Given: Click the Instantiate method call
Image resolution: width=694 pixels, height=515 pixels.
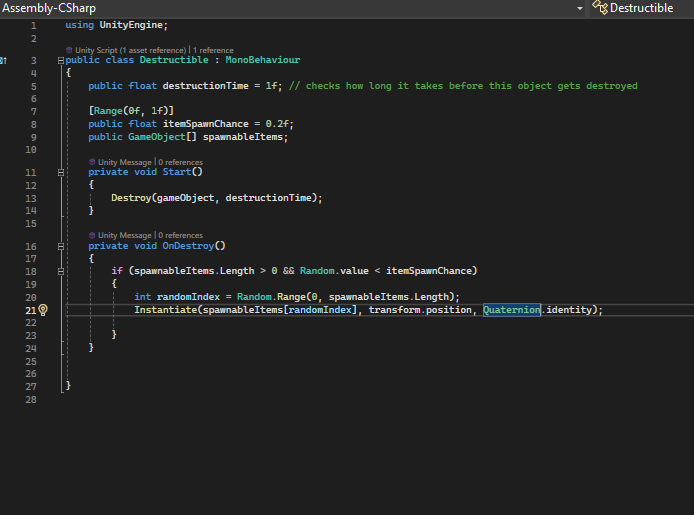Looking at the screenshot, I should coord(164,310).
